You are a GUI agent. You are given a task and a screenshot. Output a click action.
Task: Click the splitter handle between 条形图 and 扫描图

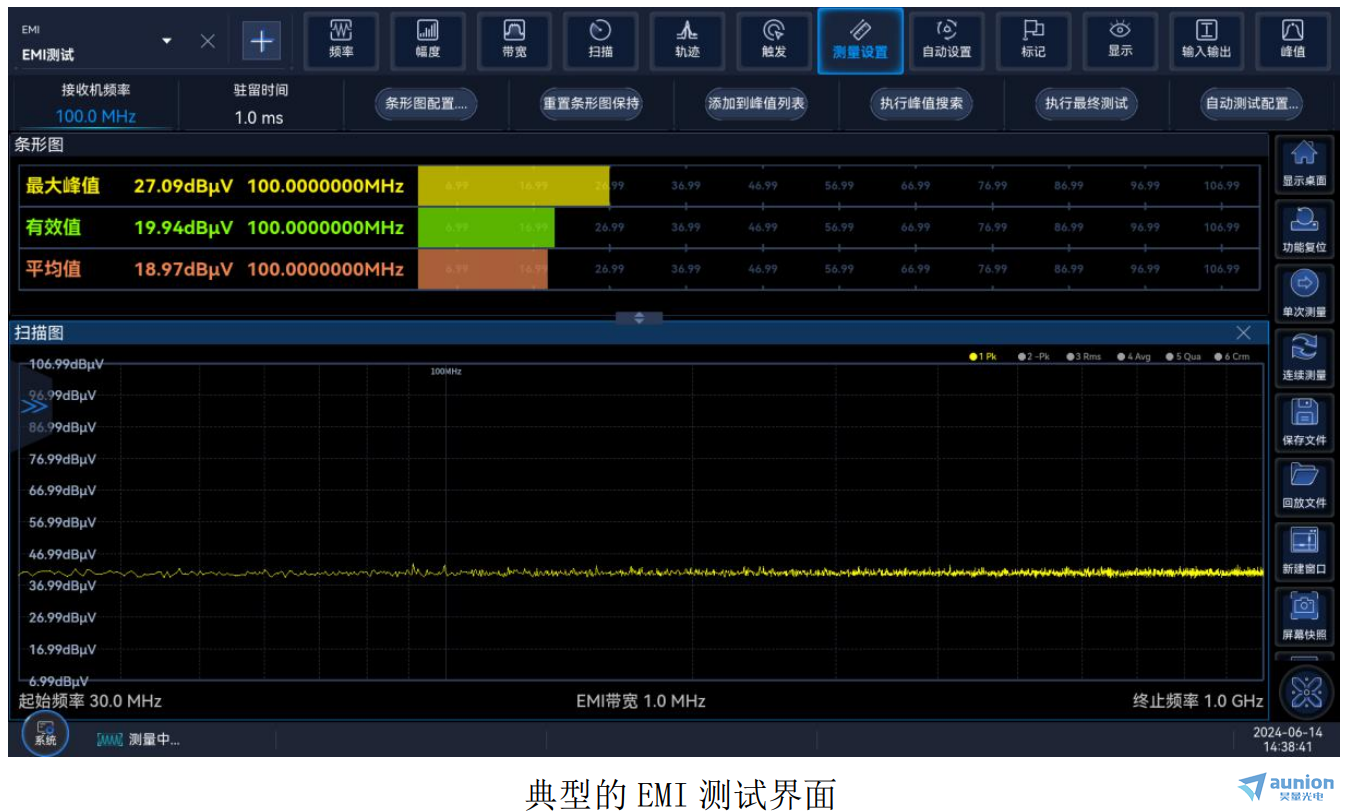[x=639, y=318]
